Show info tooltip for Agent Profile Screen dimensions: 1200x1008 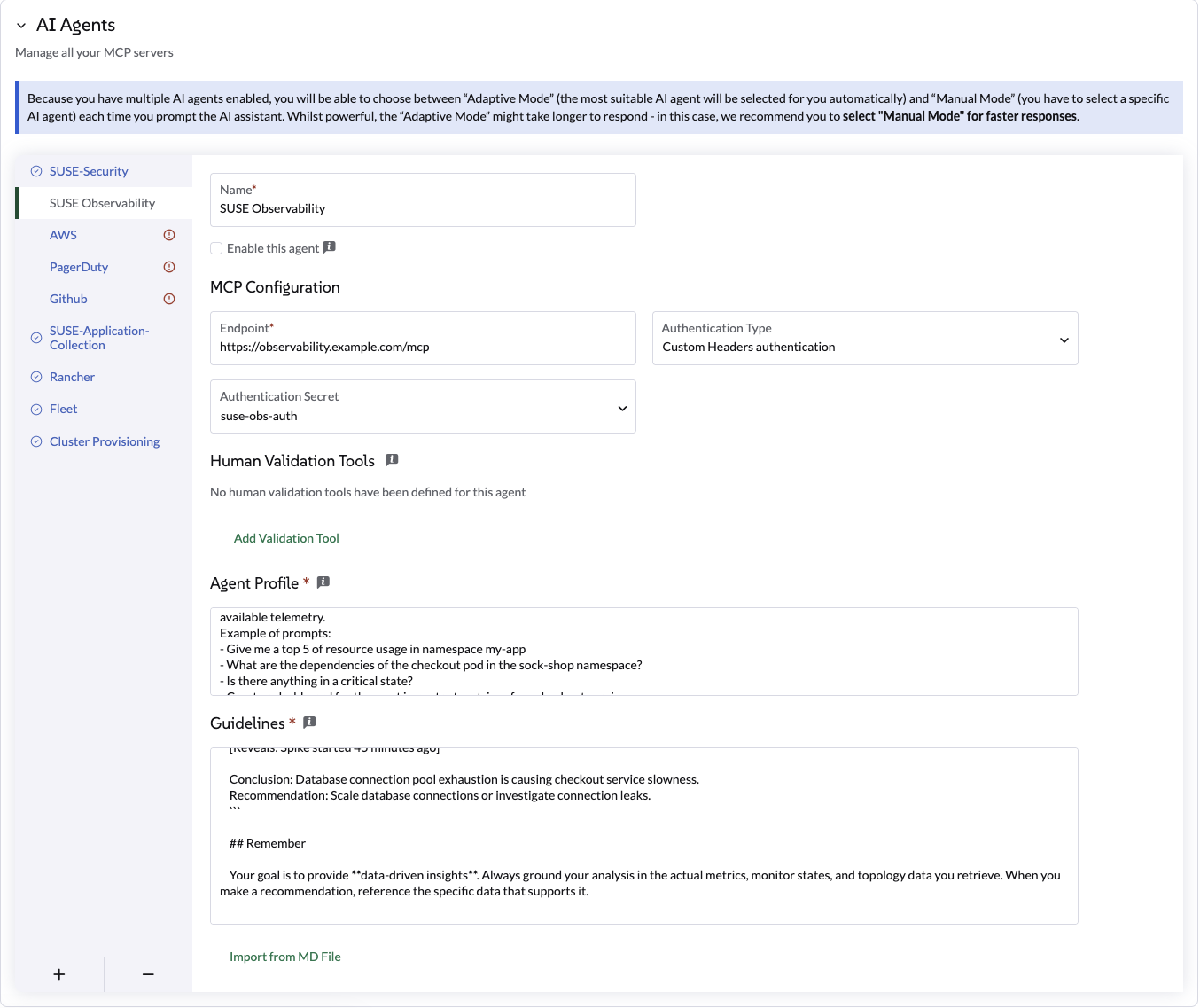tap(323, 582)
